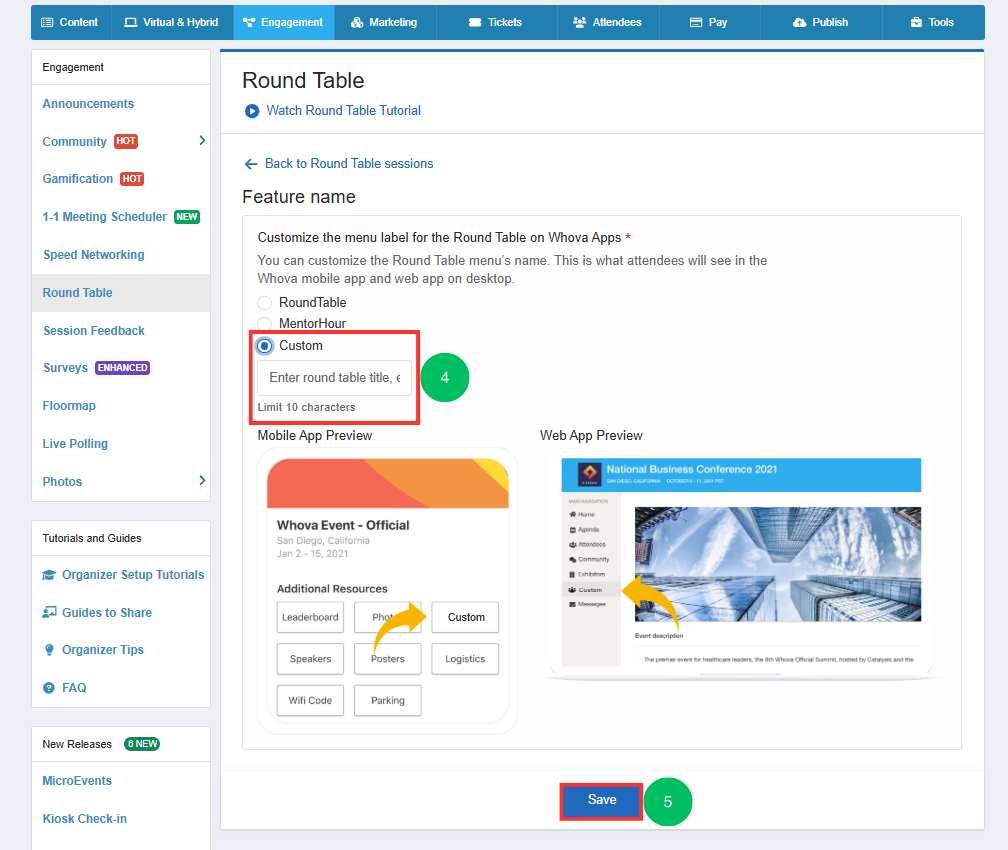Switch to the Tickets tab
The width and height of the screenshot is (1008, 850).
coord(496,23)
